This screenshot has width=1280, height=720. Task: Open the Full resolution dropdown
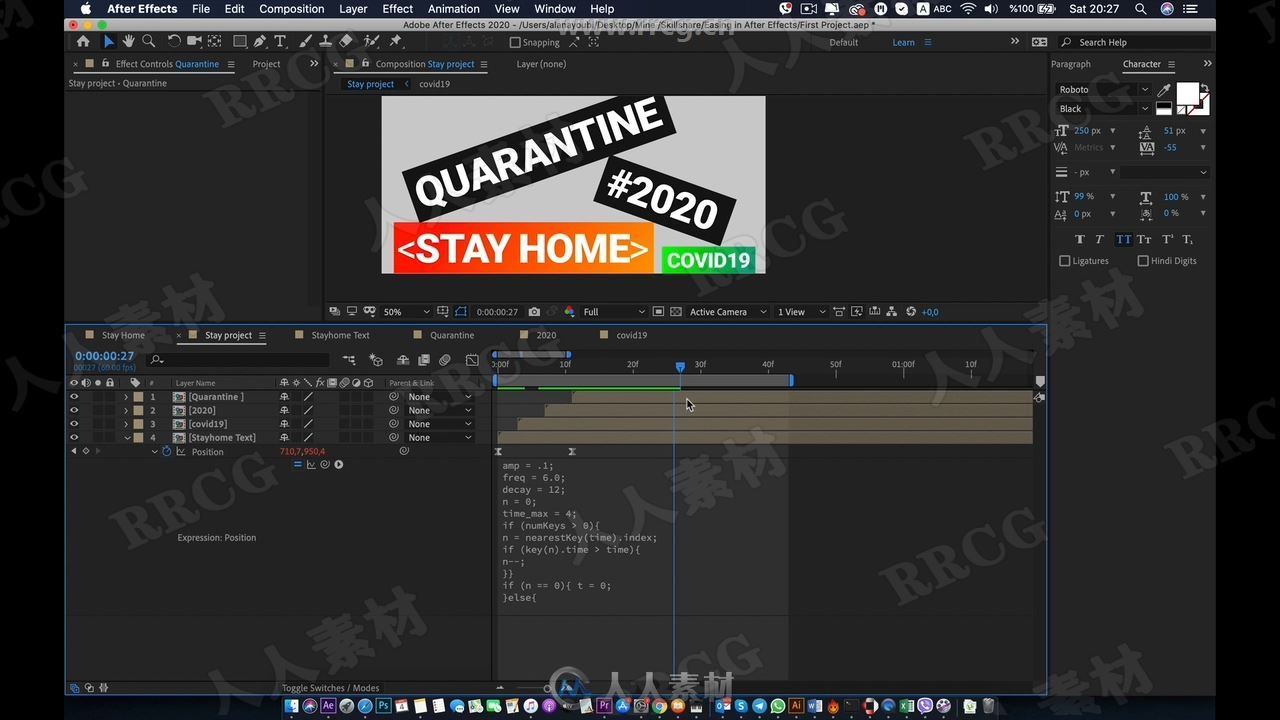coord(614,312)
